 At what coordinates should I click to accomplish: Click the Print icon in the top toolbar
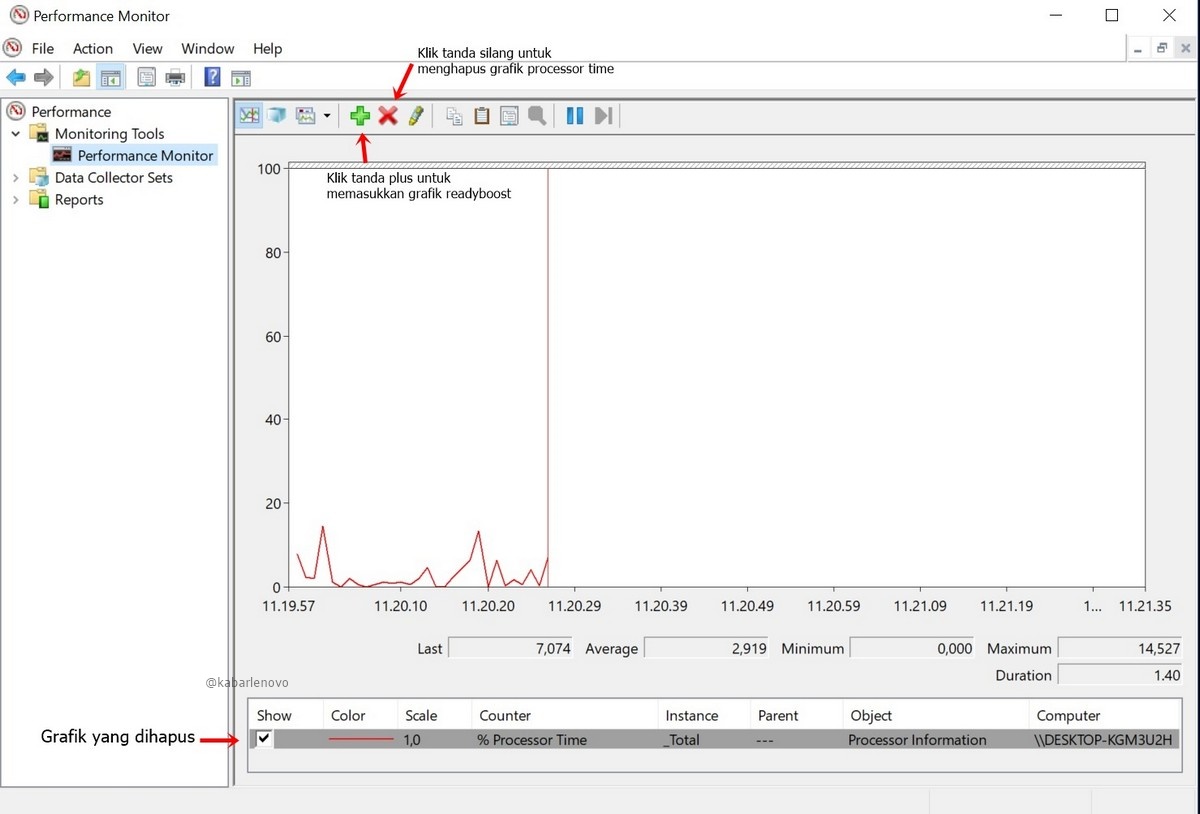coord(175,78)
